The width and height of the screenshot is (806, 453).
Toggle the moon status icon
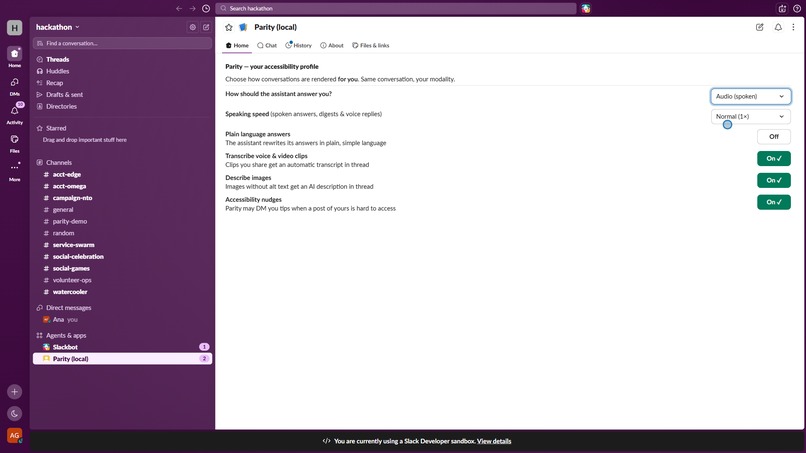click(x=14, y=413)
